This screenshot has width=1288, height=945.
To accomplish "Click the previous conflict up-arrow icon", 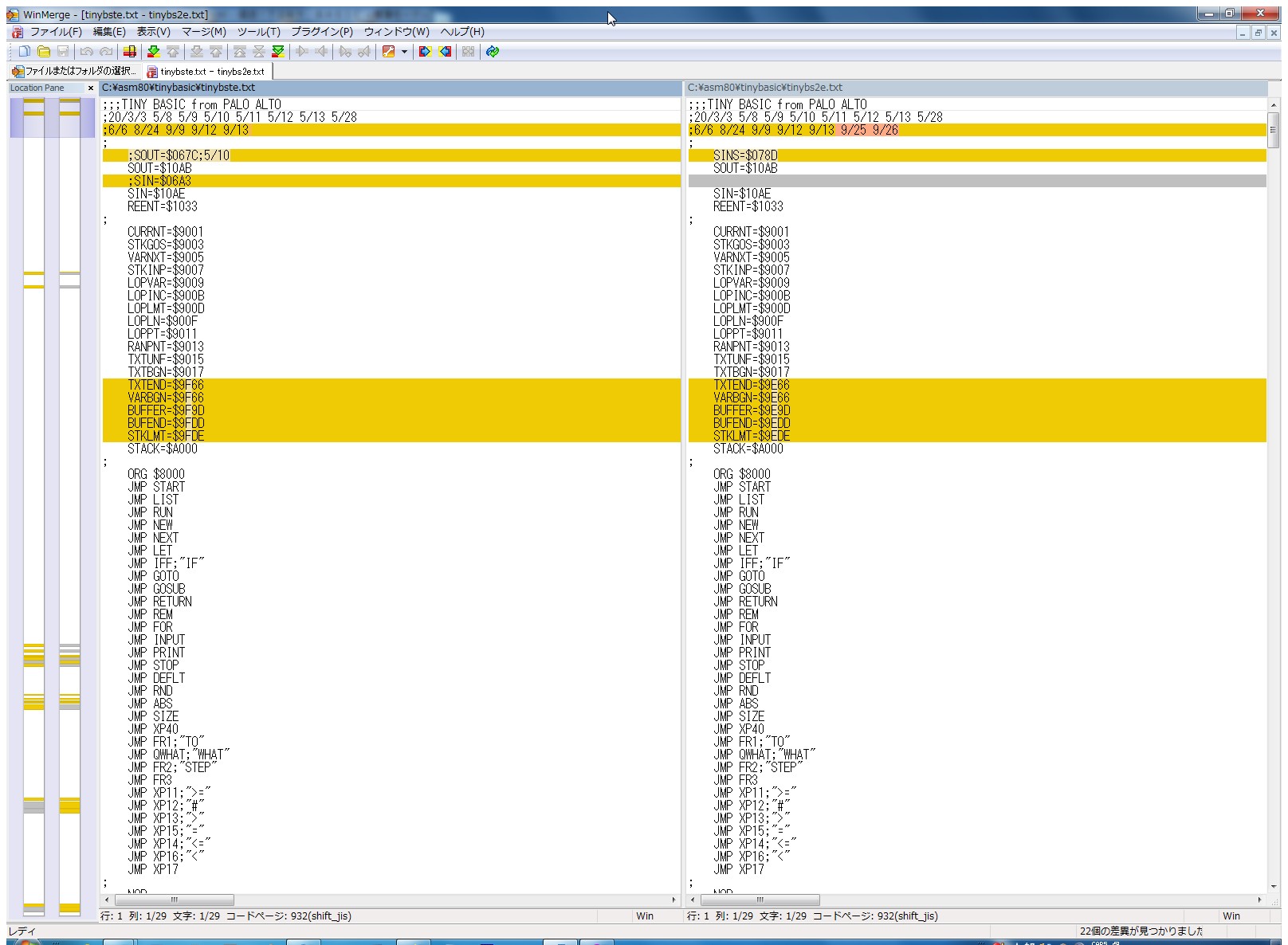I will (216, 52).
